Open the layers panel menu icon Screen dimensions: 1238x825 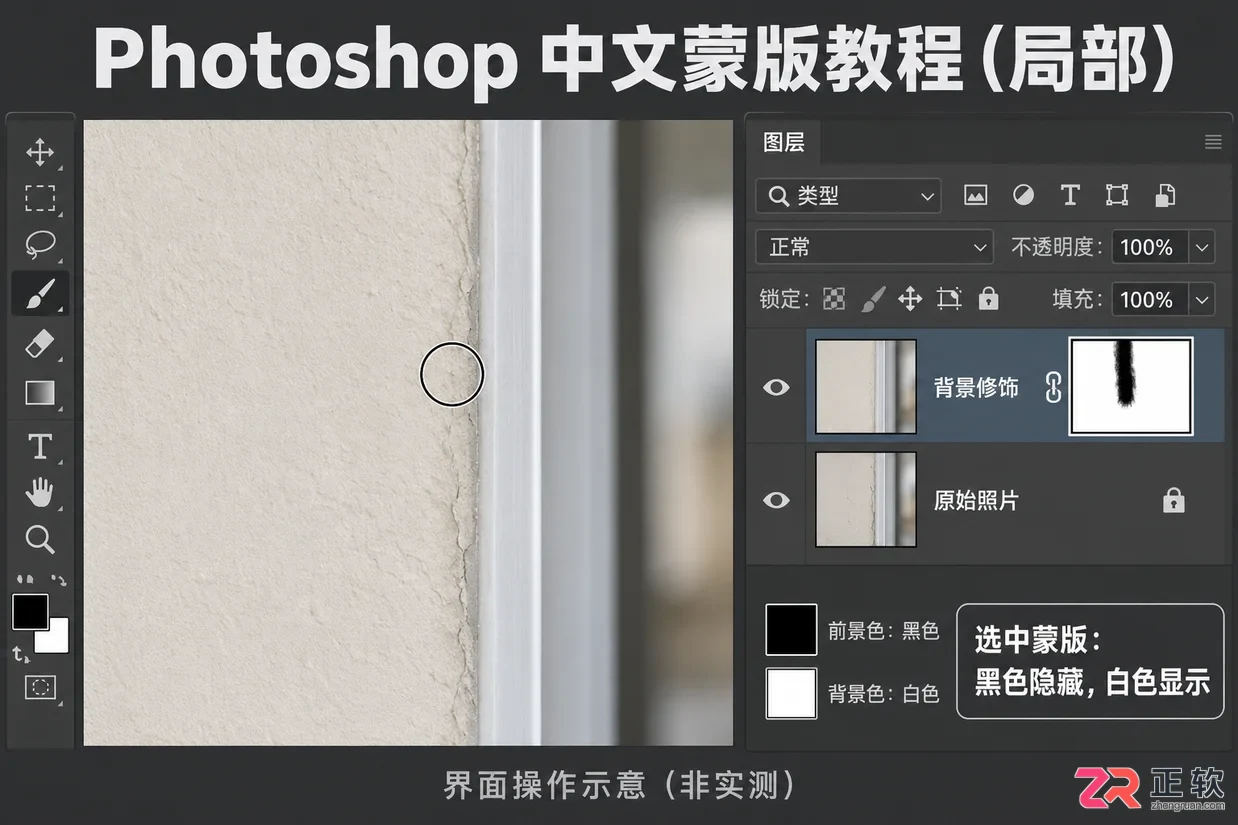tap(1213, 143)
